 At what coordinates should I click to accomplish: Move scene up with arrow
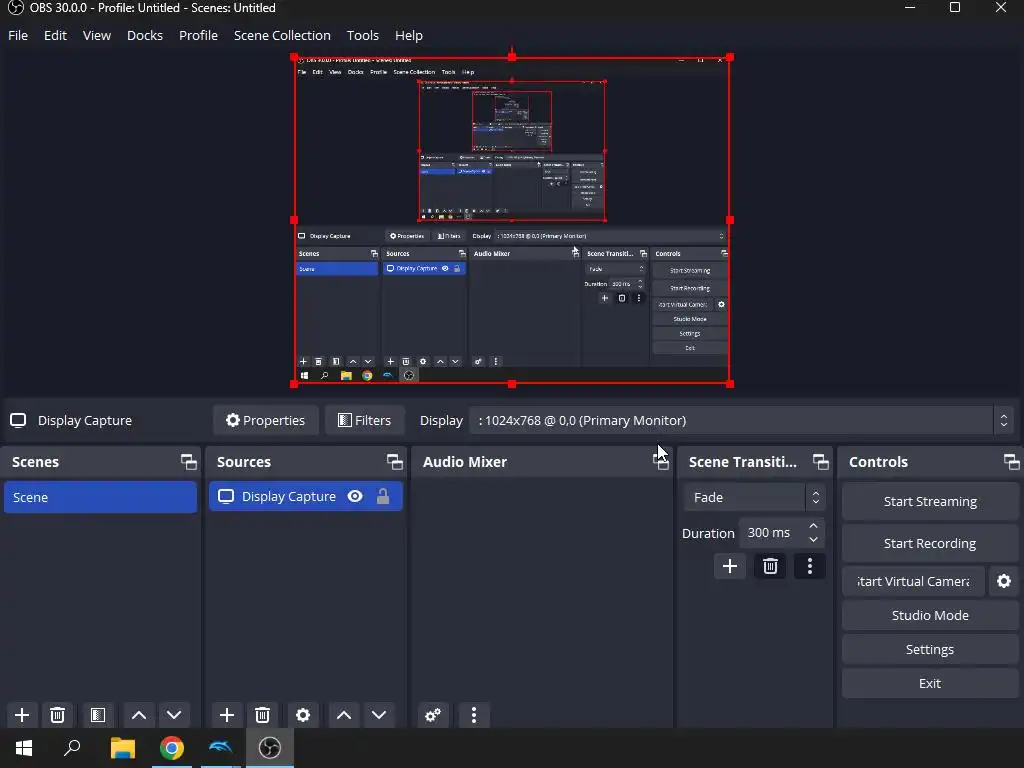click(x=139, y=715)
